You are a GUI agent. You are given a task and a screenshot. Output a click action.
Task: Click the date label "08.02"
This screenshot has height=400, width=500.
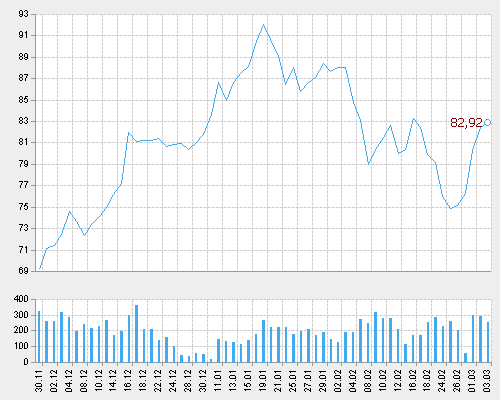tap(368, 380)
